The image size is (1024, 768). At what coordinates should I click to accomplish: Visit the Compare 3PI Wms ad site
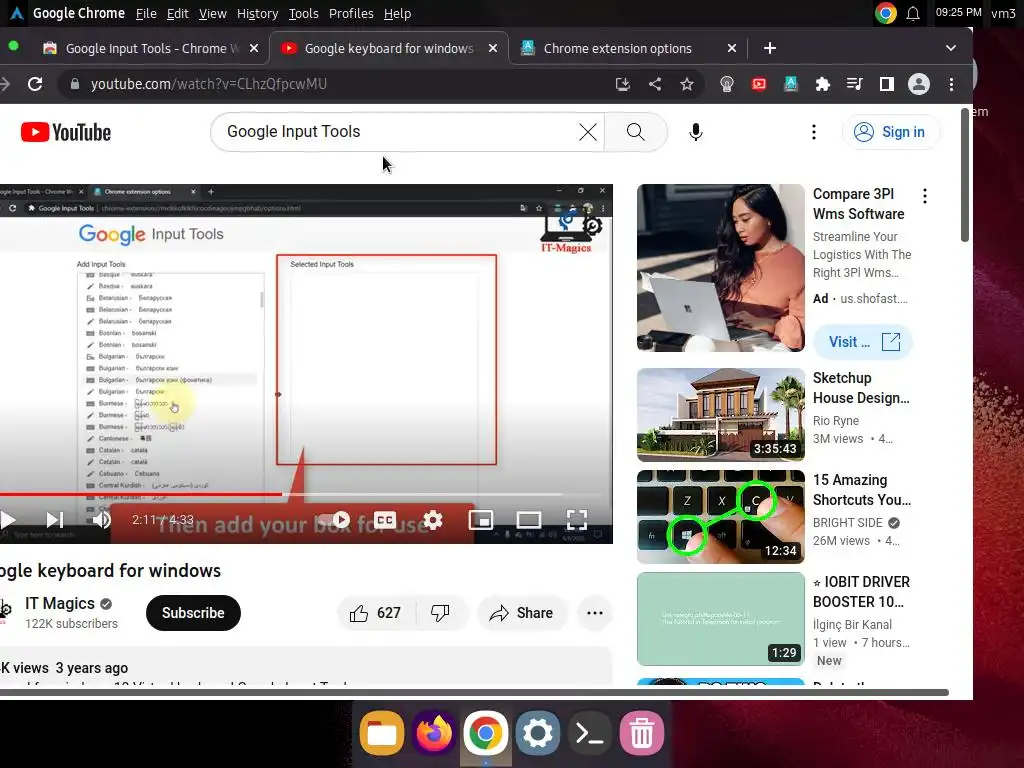tap(863, 342)
